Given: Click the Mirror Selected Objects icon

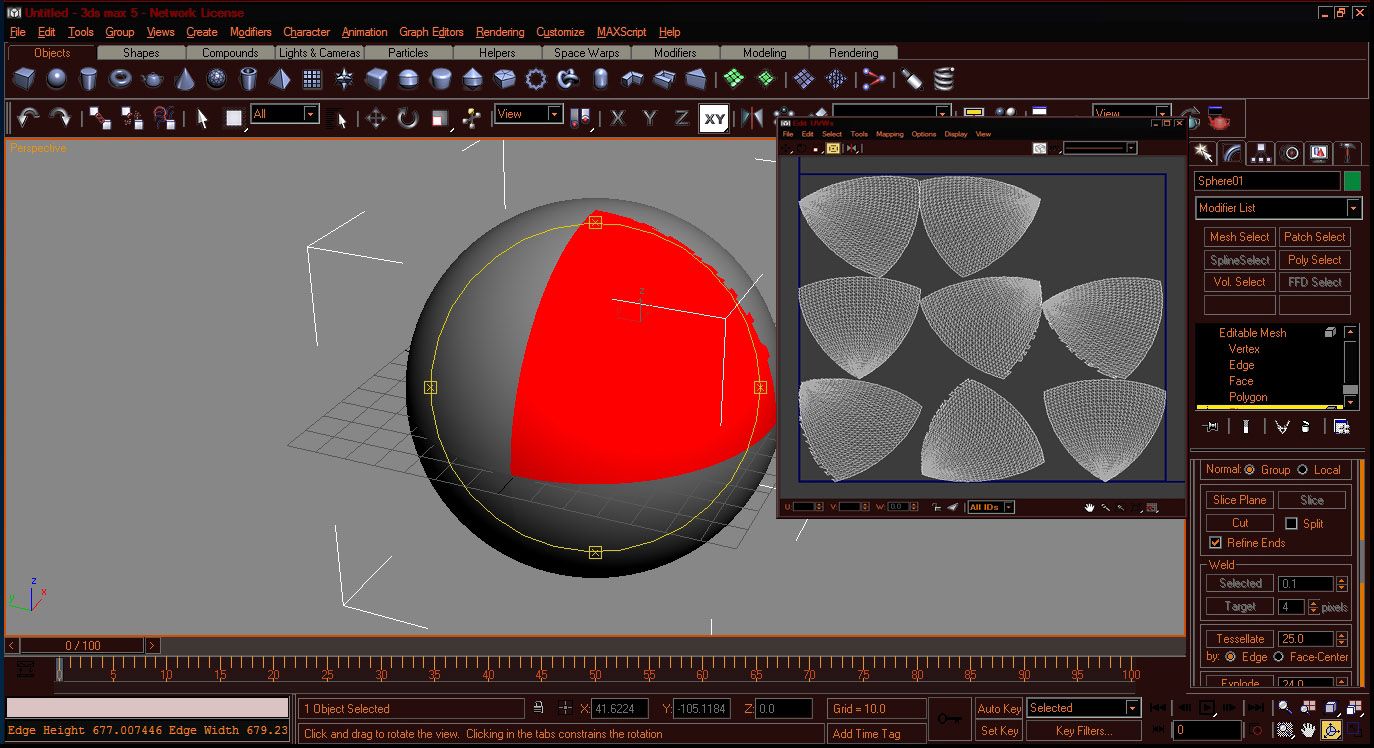Looking at the screenshot, I should click(x=752, y=118).
